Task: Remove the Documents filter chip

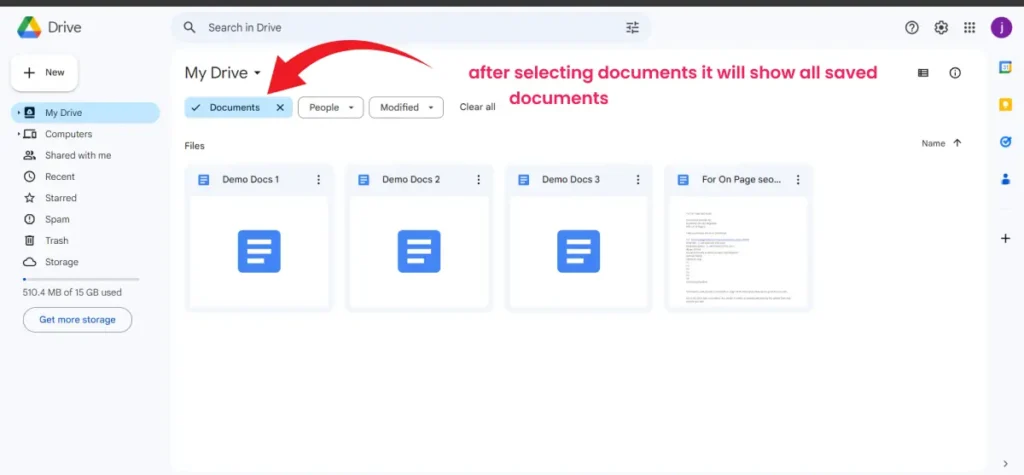Action: (x=280, y=107)
